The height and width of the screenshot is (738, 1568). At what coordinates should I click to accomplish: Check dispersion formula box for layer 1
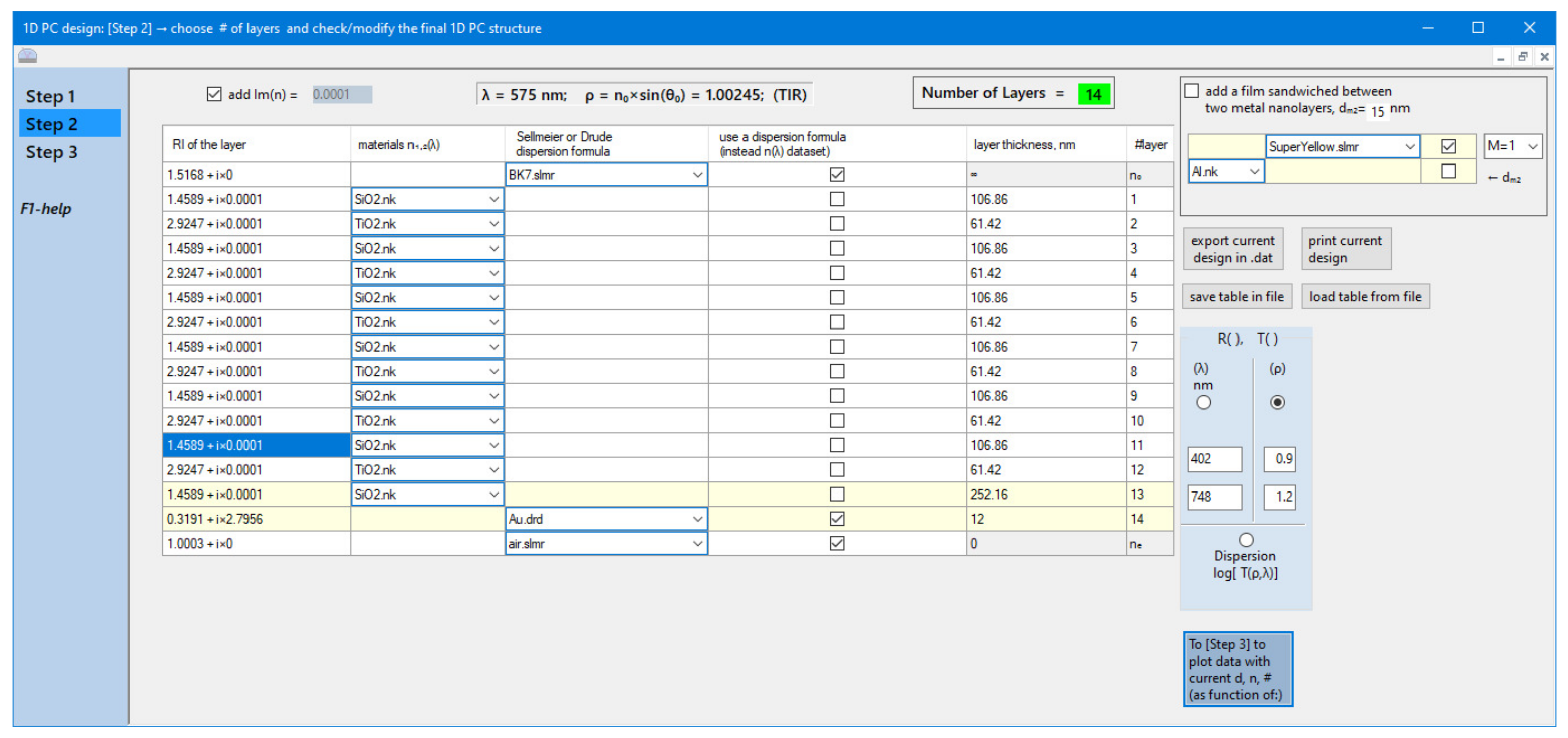coord(837,199)
